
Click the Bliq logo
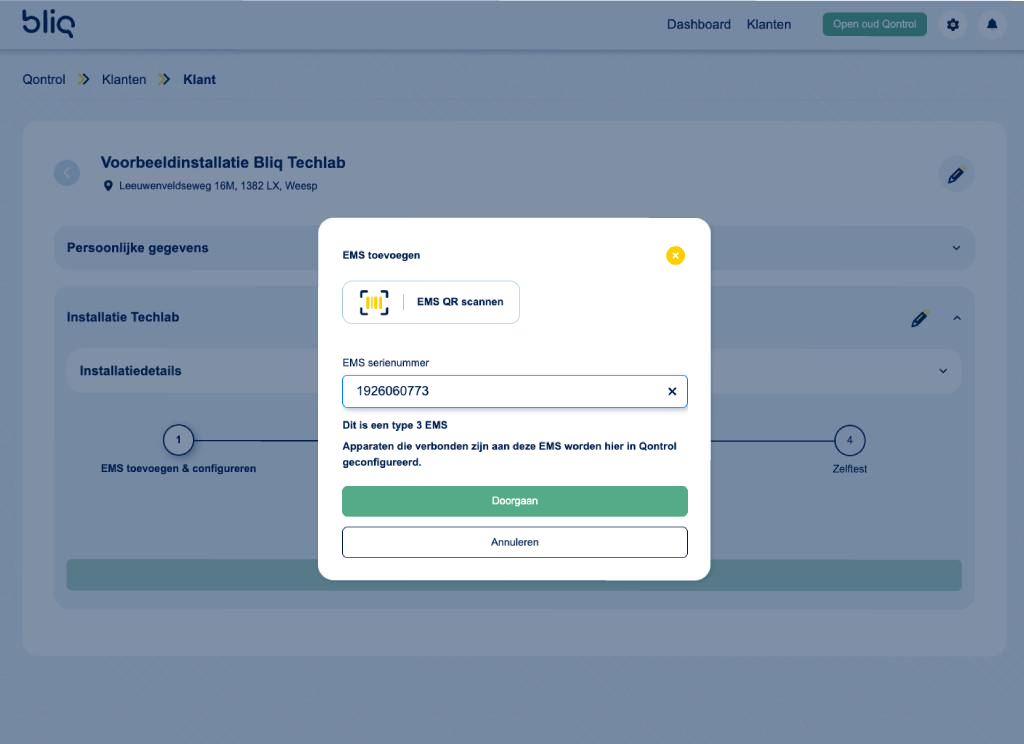(x=48, y=23)
